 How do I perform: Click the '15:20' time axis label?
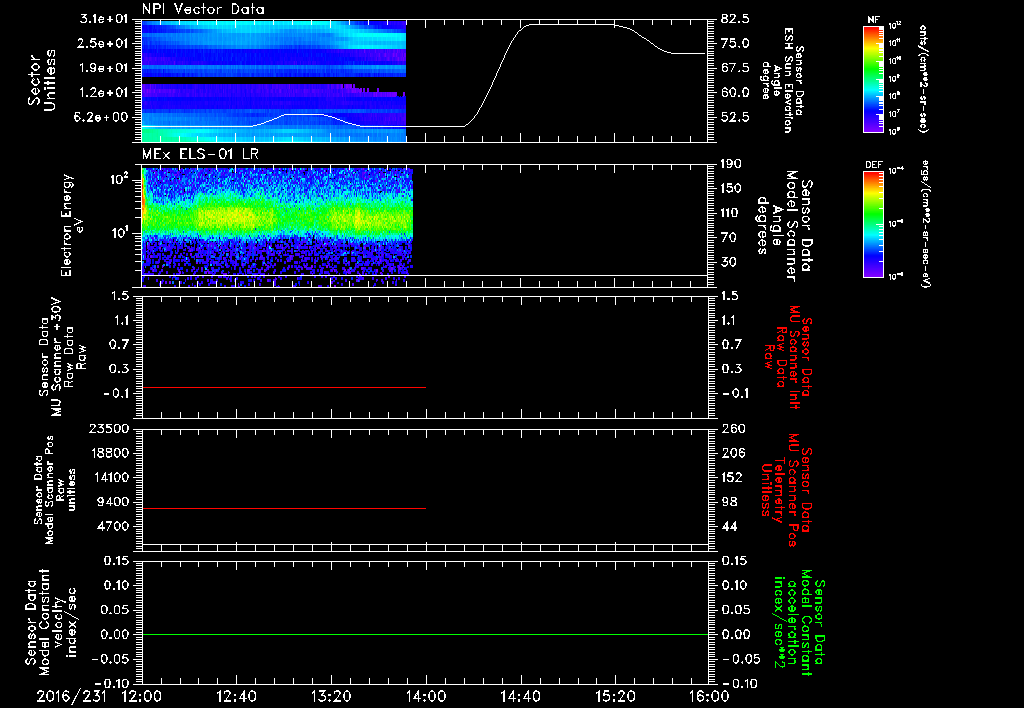click(x=615, y=696)
